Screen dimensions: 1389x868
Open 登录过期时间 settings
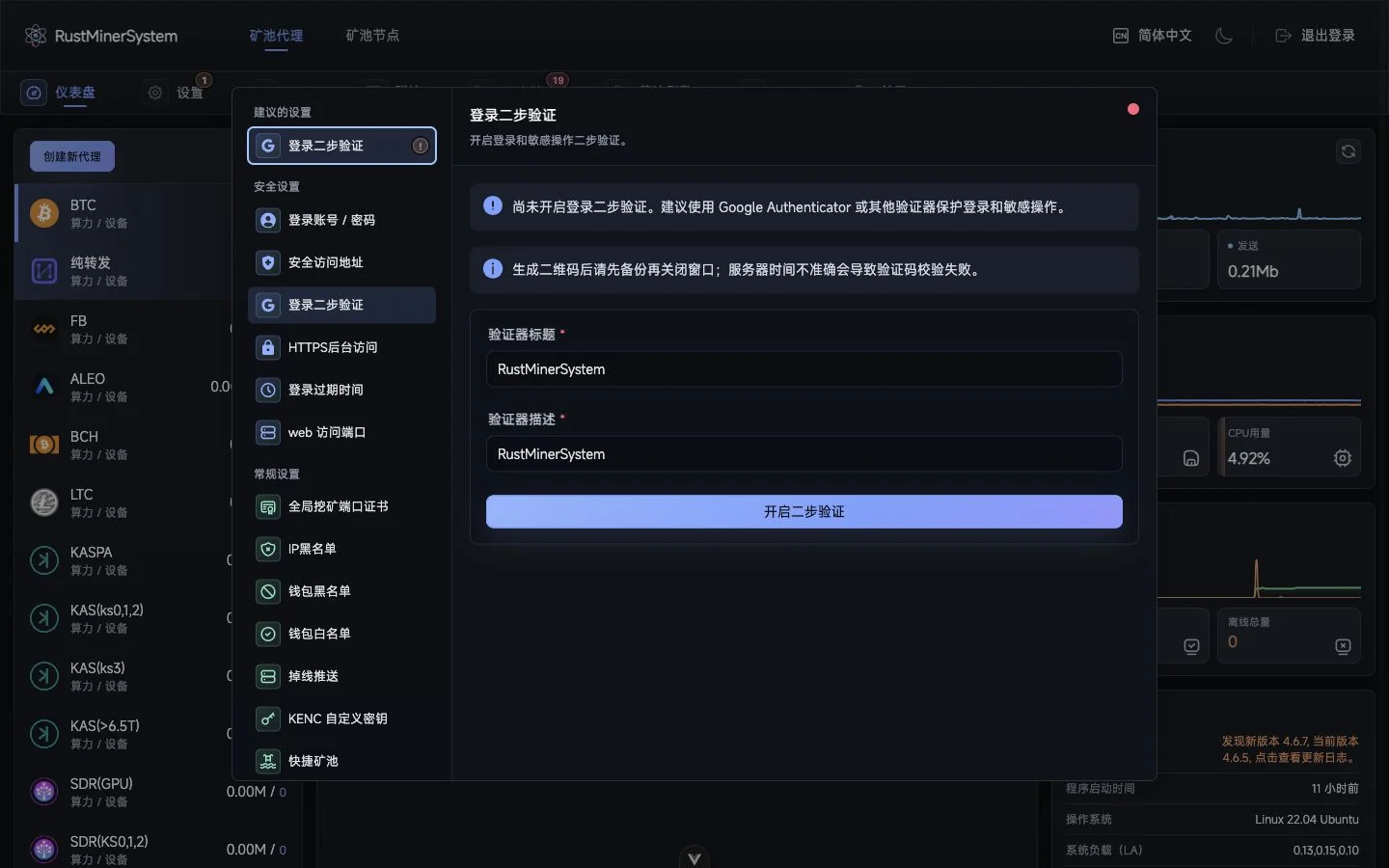click(341, 390)
